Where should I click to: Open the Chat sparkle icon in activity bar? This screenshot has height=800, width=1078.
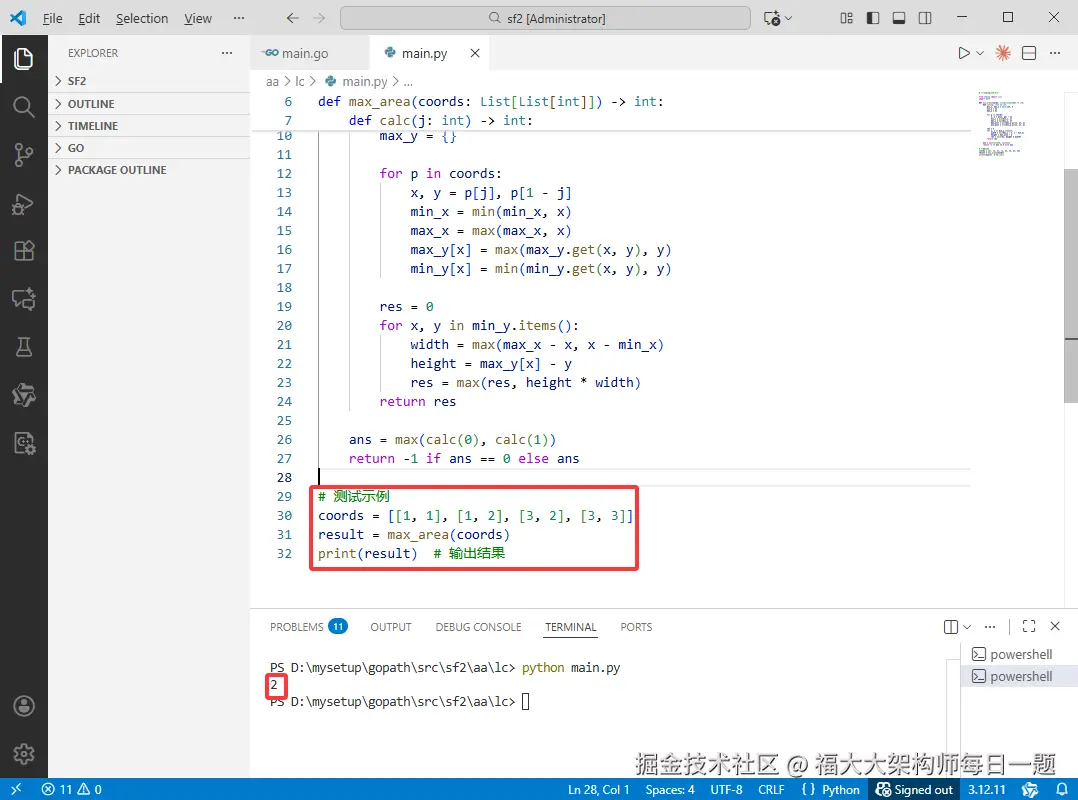[x=23, y=299]
